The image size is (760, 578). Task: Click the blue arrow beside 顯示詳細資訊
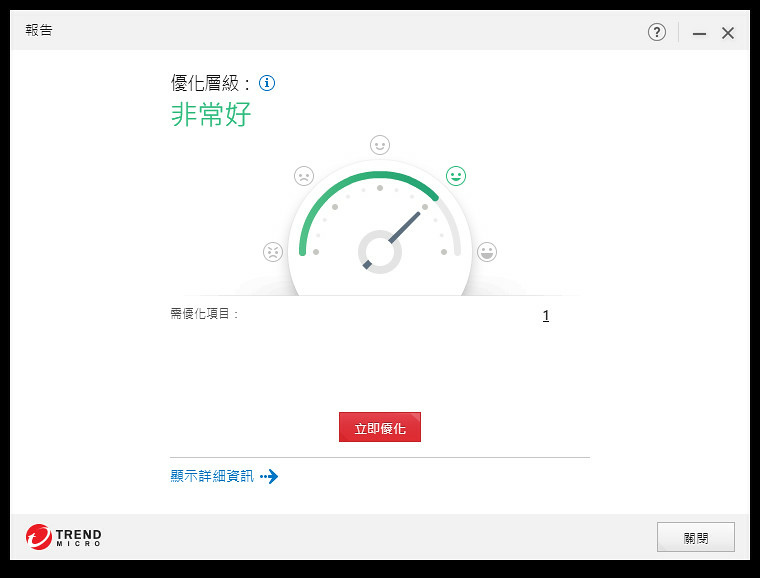pyautogui.click(x=269, y=476)
